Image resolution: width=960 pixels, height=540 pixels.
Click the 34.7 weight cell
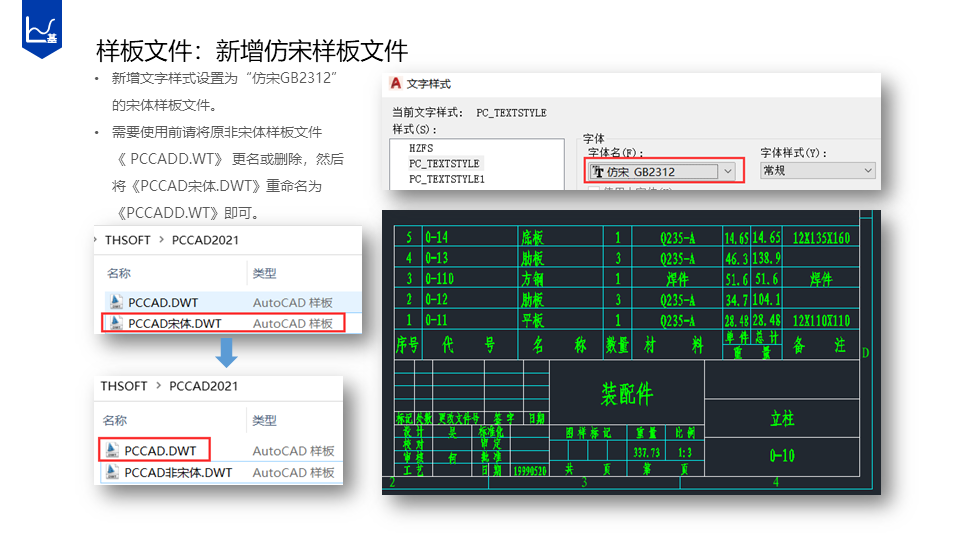[x=737, y=299]
